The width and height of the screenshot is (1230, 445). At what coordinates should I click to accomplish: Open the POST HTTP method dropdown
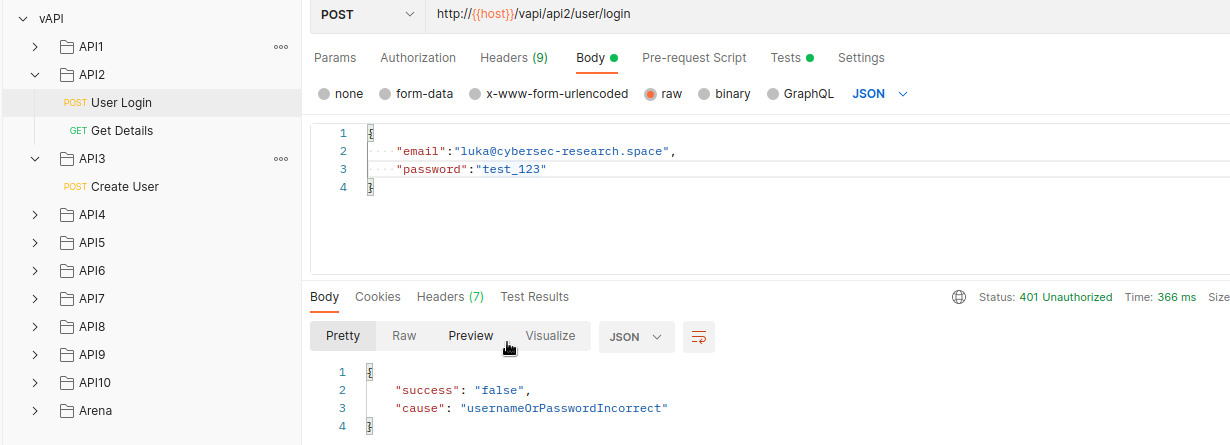click(366, 14)
